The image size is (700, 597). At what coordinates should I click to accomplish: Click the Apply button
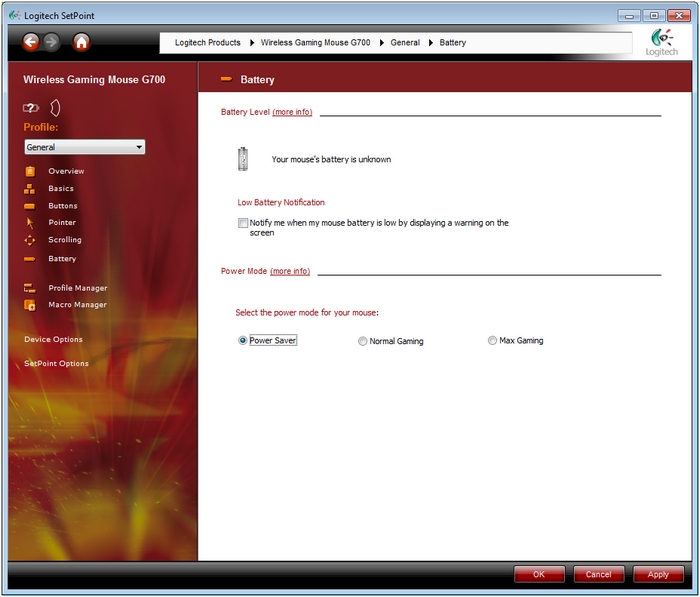[658, 574]
